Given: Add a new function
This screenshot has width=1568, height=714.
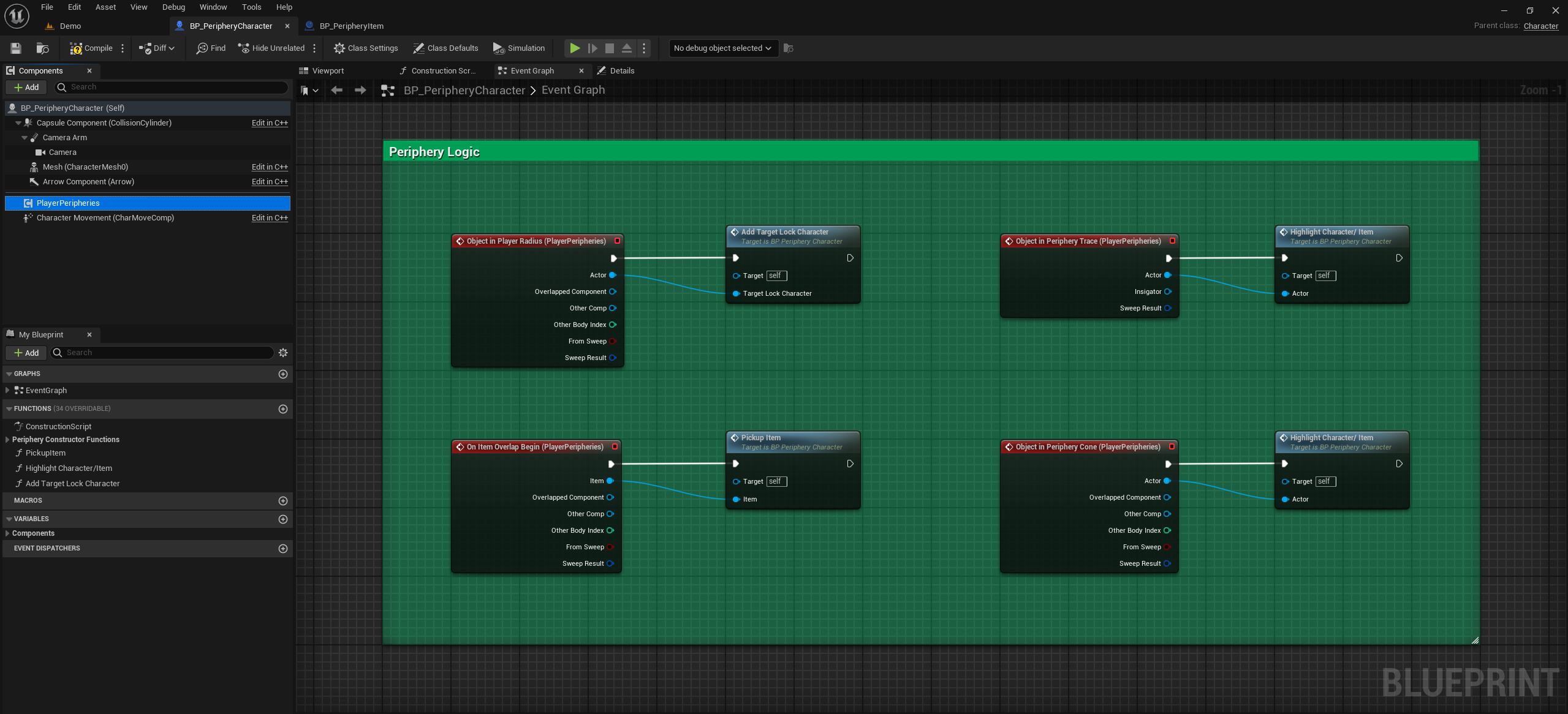Looking at the screenshot, I should point(283,409).
